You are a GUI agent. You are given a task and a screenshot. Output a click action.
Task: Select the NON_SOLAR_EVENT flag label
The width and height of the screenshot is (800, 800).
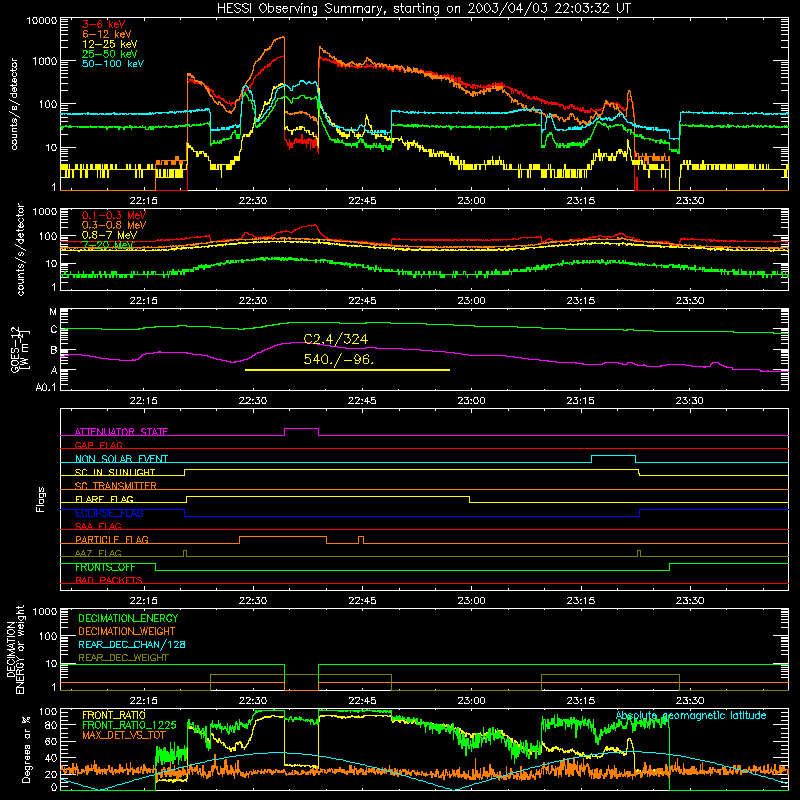coord(121,459)
